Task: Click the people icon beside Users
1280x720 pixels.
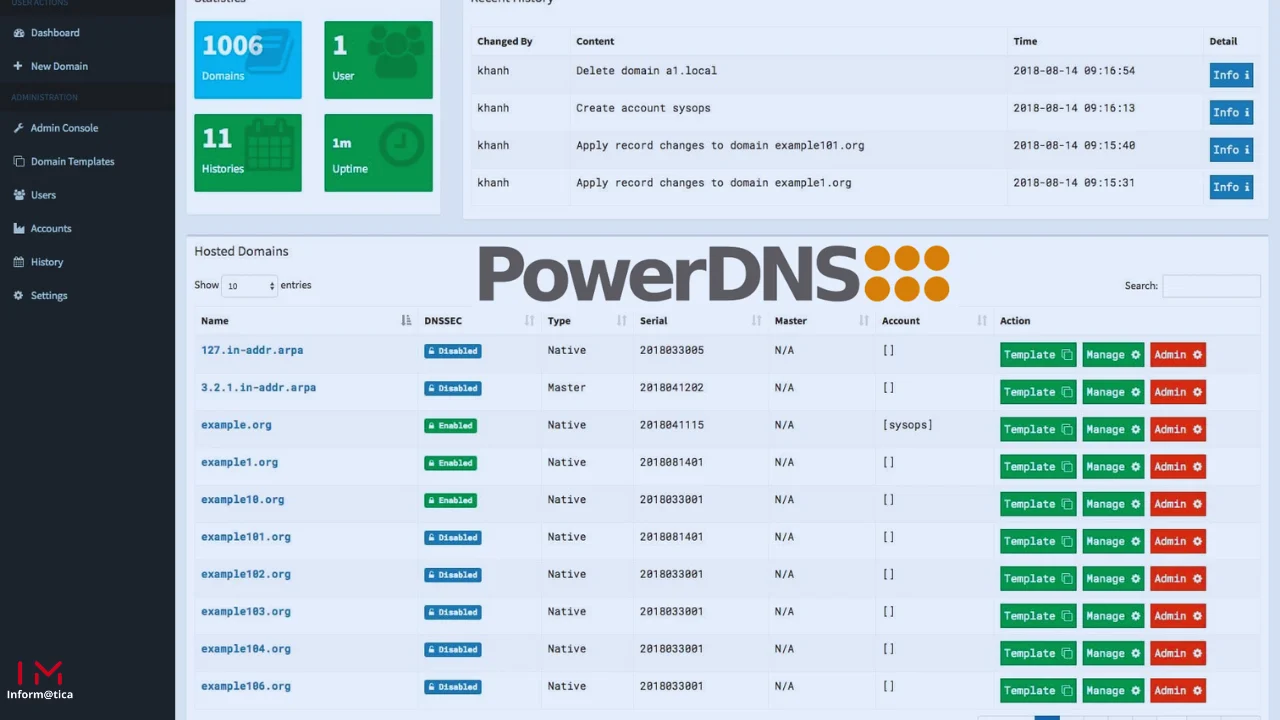Action: pyautogui.click(x=18, y=195)
